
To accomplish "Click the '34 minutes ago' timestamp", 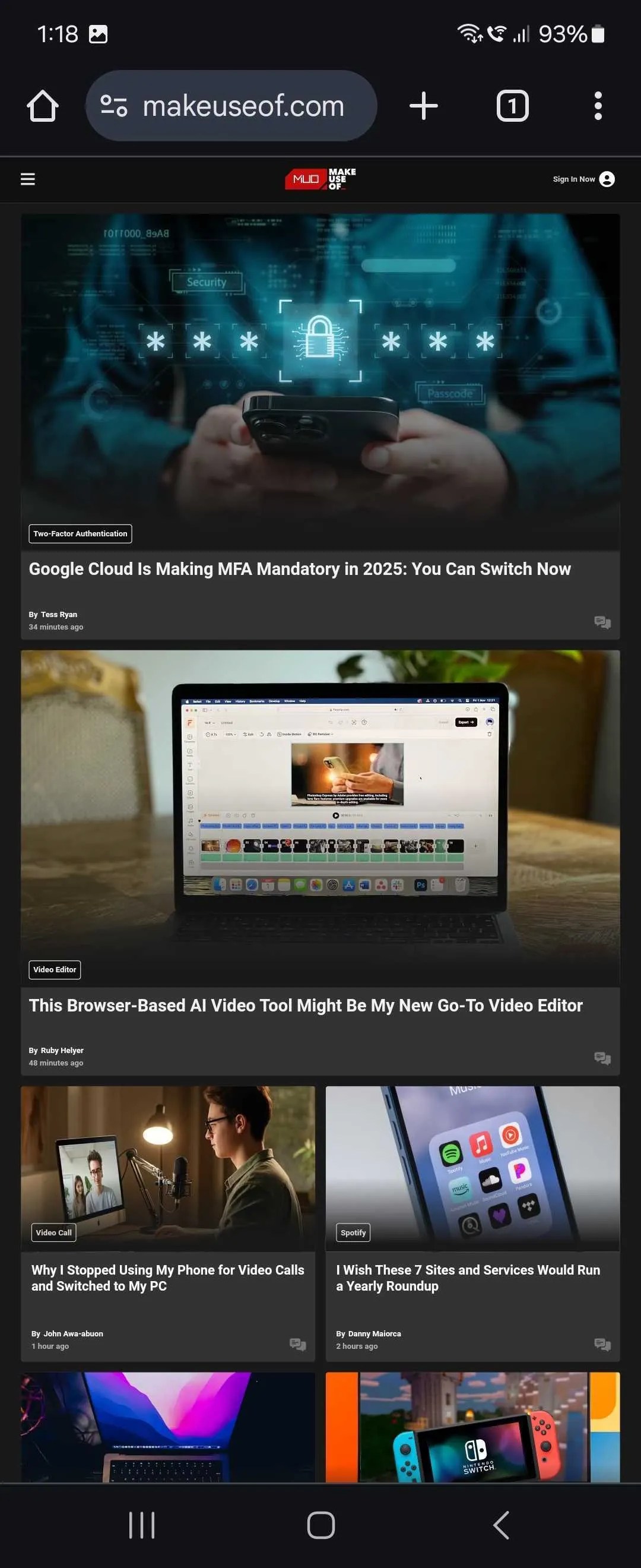I will (56, 627).
